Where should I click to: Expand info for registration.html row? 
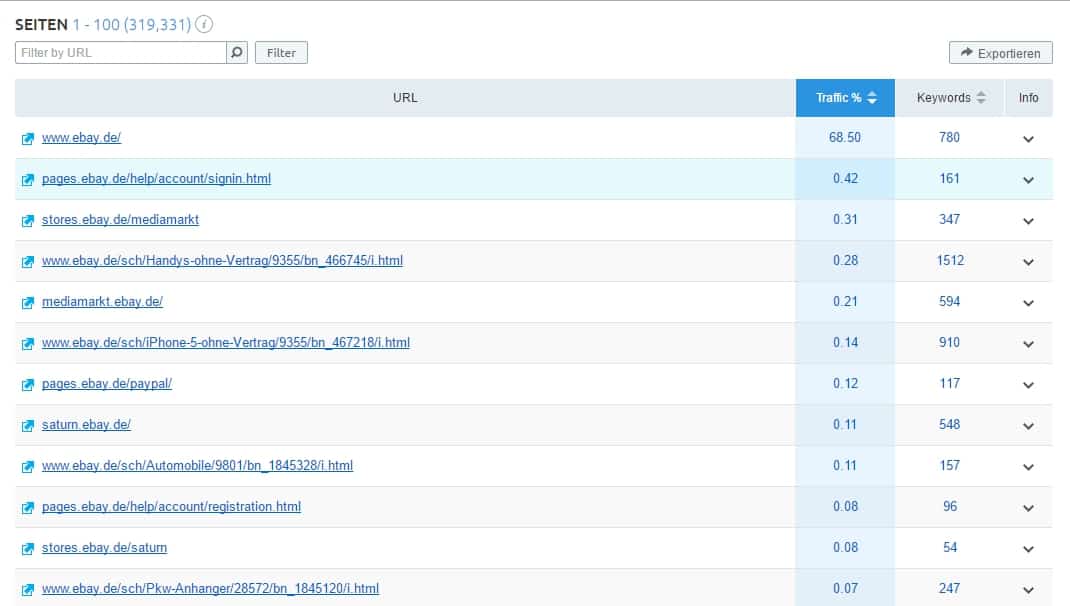tap(1028, 507)
